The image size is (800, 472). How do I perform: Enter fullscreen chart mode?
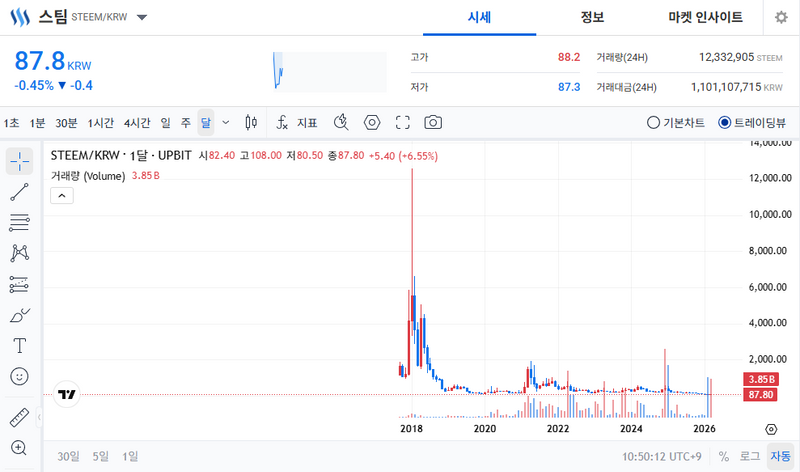pos(403,122)
